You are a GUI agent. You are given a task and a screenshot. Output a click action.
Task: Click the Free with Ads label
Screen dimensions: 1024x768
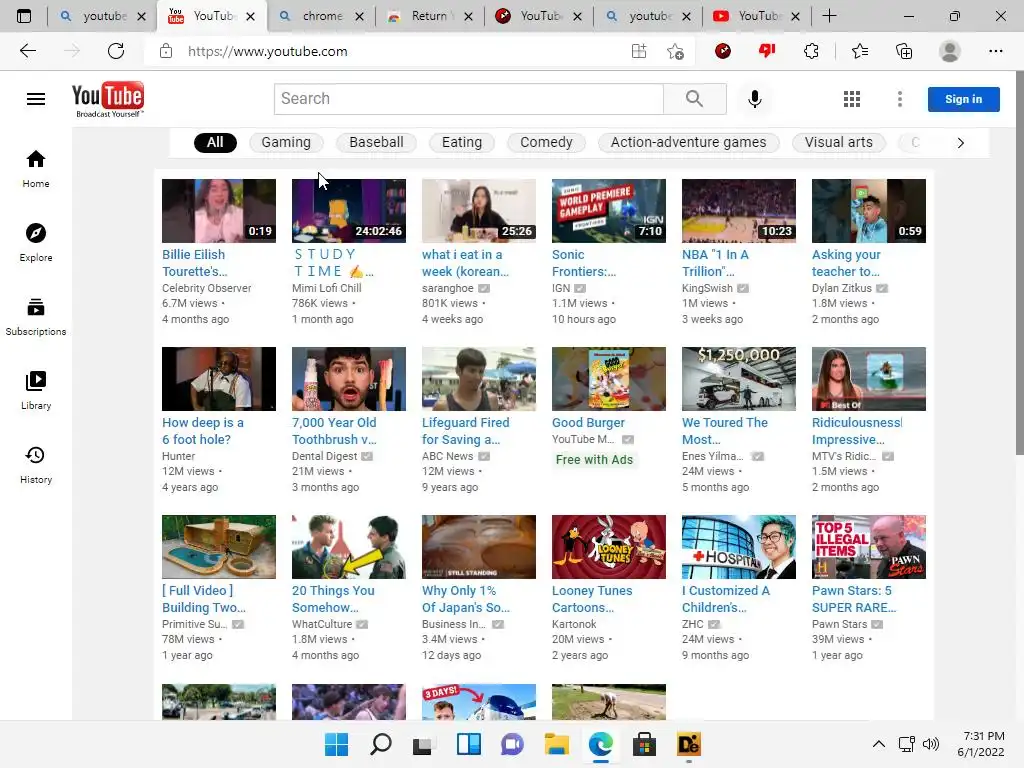[594, 460]
